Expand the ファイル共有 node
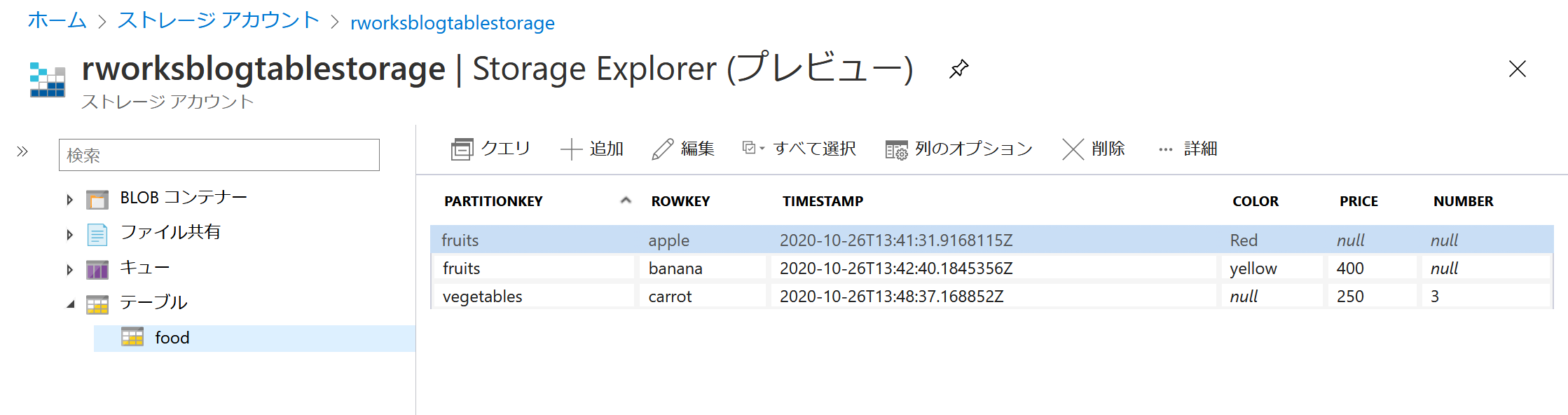This screenshot has height=415, width=1568. 69,235
